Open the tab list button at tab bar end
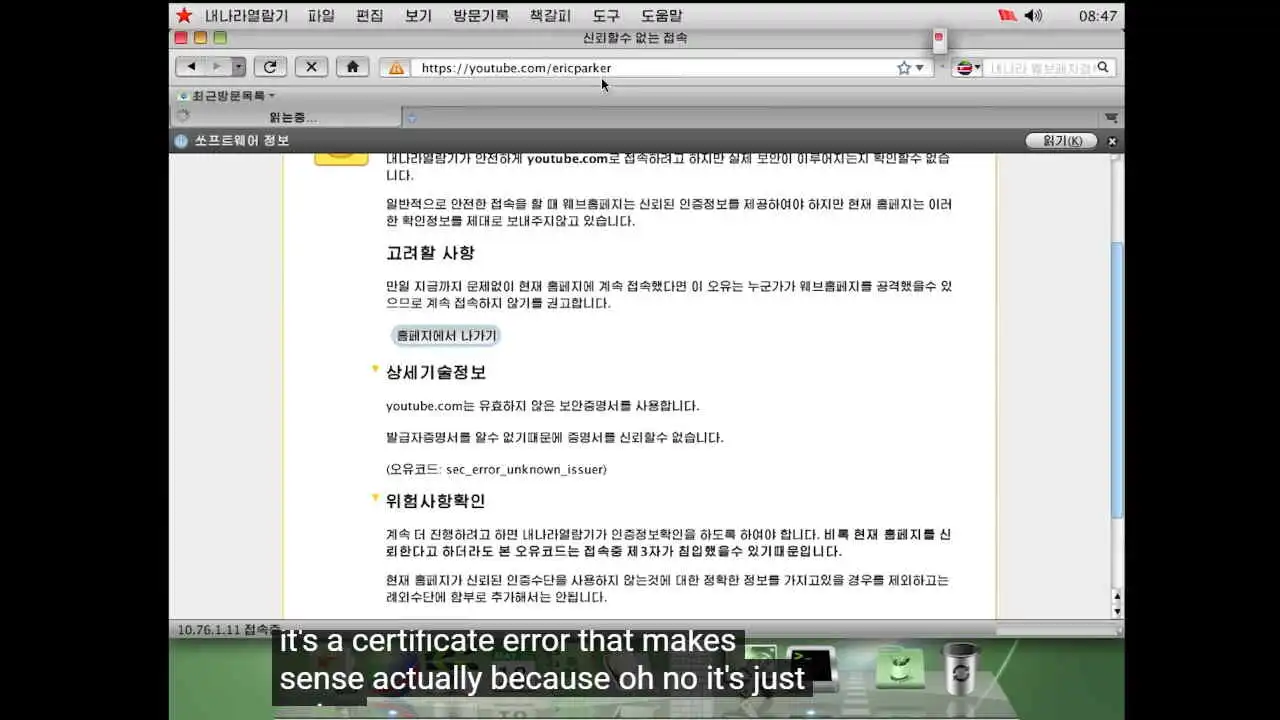The height and width of the screenshot is (720, 1280). click(1111, 118)
